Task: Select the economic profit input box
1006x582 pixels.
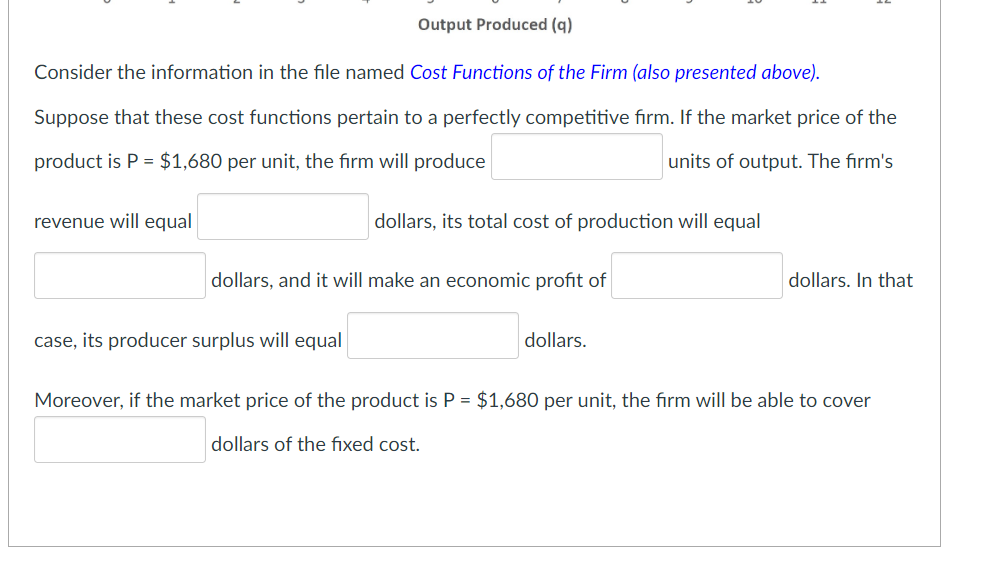Action: (x=696, y=275)
